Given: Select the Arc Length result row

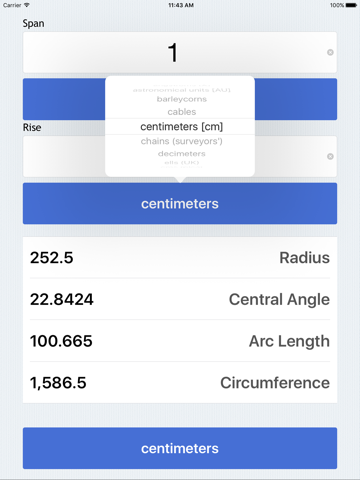Looking at the screenshot, I should tap(180, 341).
